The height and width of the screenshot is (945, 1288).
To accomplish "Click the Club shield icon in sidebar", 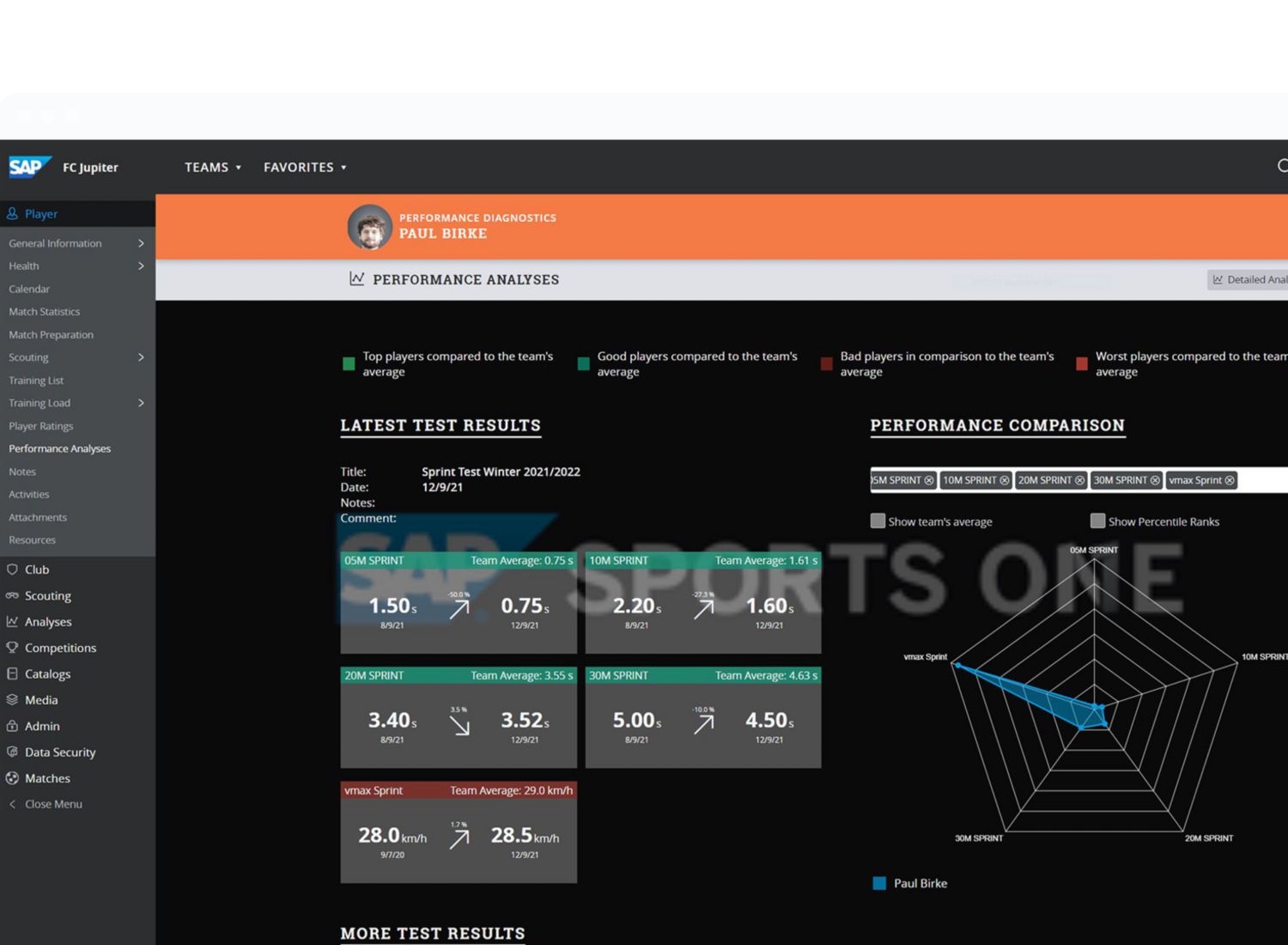I will pos(12,570).
